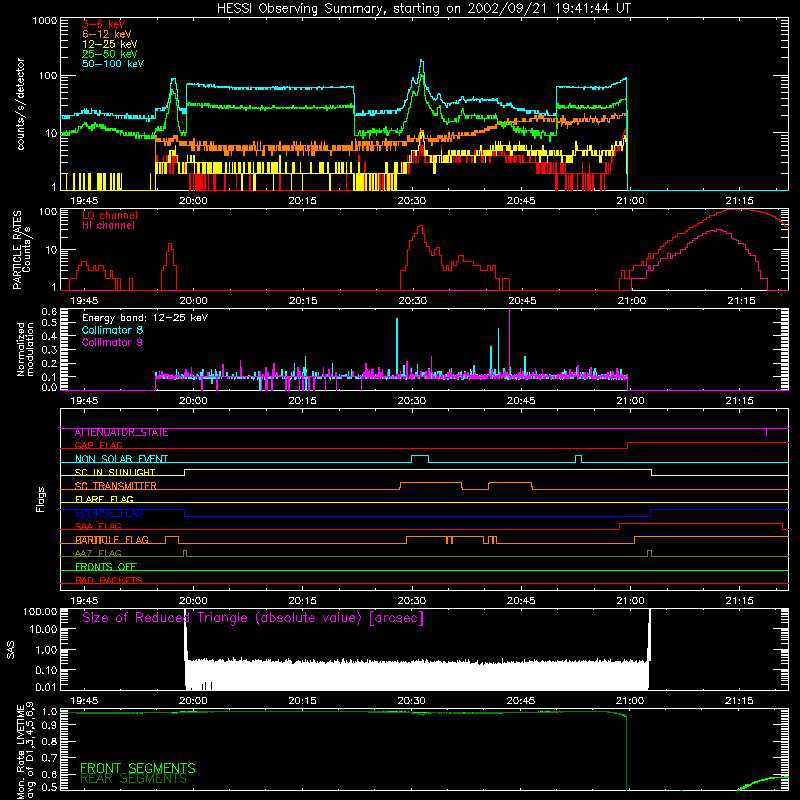Select the cyan 50-100 keV legend entry
The image size is (800, 800).
(113, 64)
